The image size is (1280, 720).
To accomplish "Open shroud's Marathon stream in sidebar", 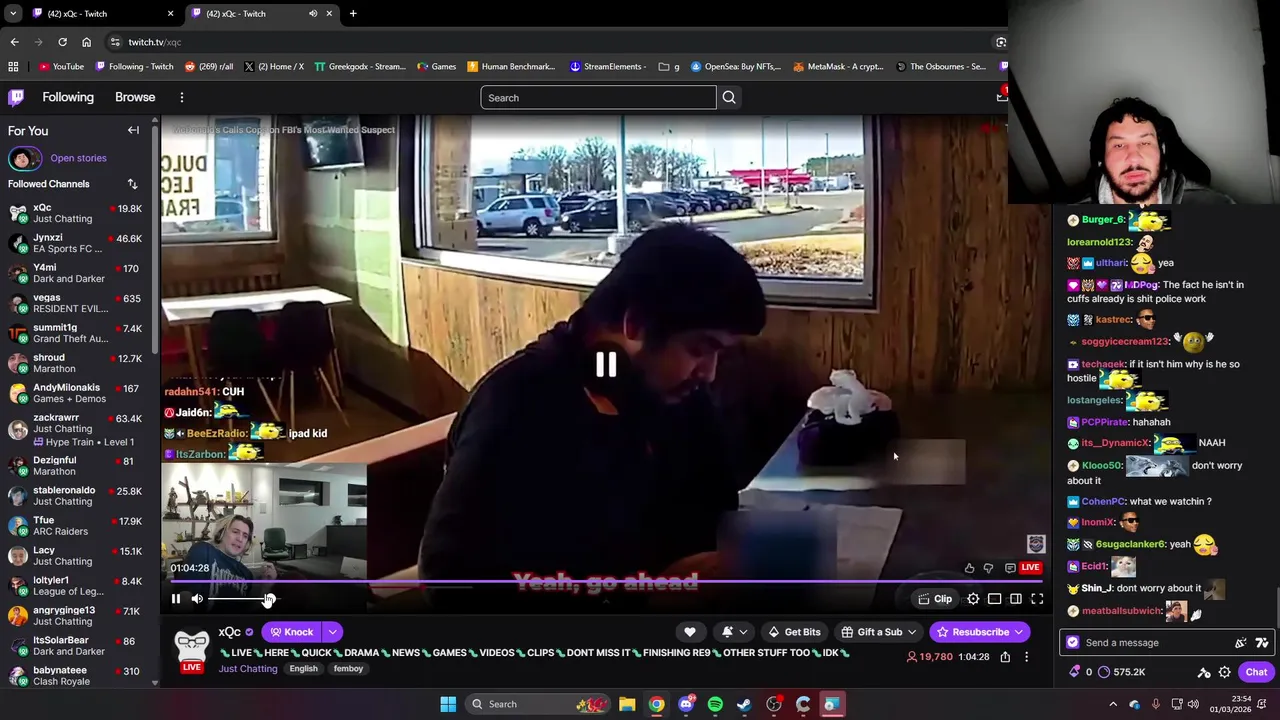I will click(75, 363).
